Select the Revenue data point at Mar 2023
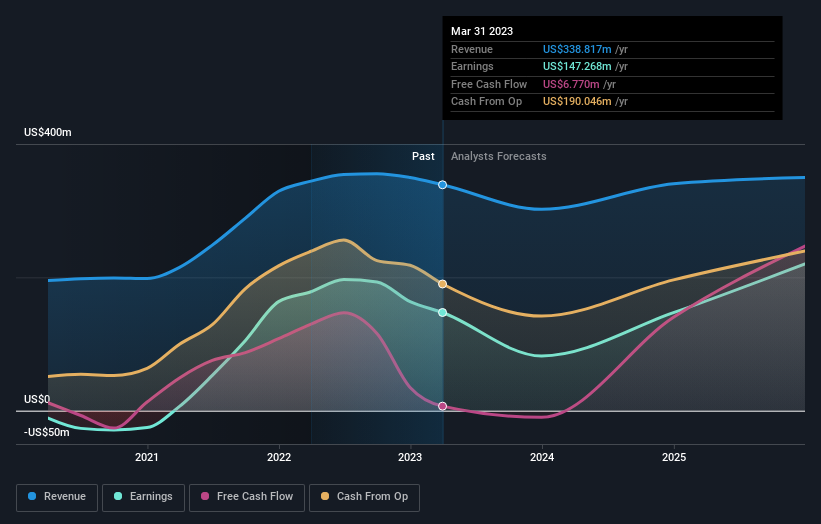The width and height of the screenshot is (821, 524). (442, 185)
